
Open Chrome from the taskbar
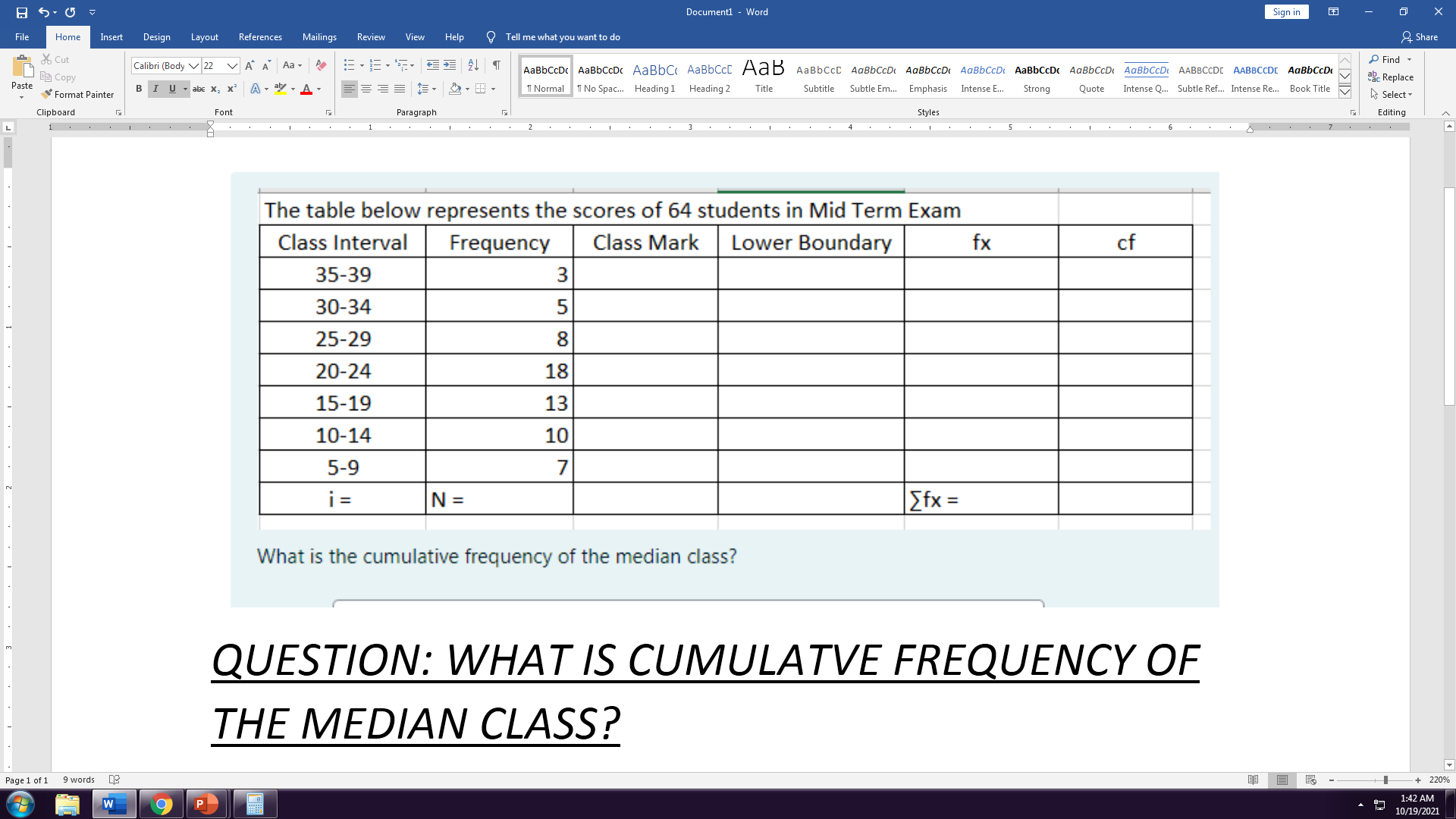(x=161, y=804)
